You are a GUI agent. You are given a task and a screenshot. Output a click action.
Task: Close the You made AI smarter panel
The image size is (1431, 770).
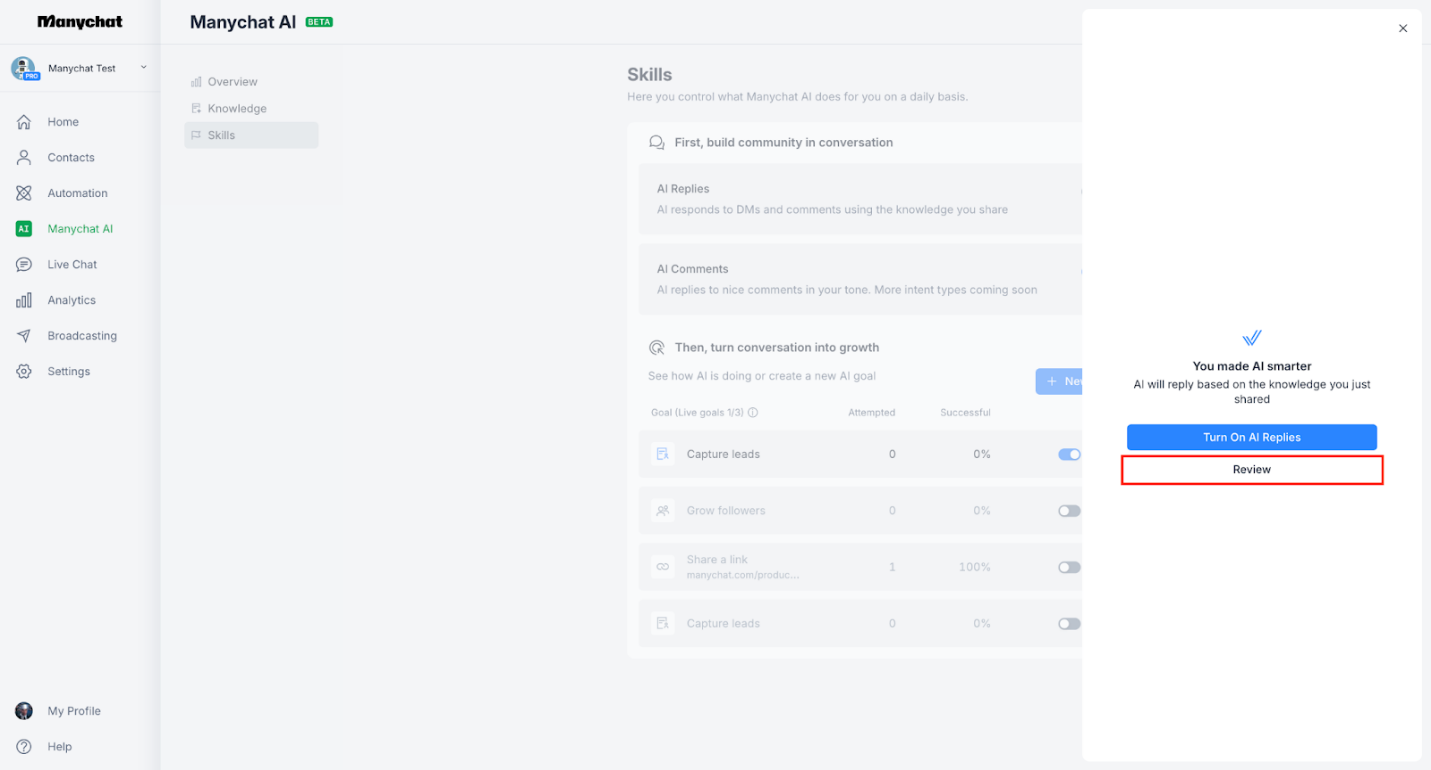click(x=1402, y=29)
